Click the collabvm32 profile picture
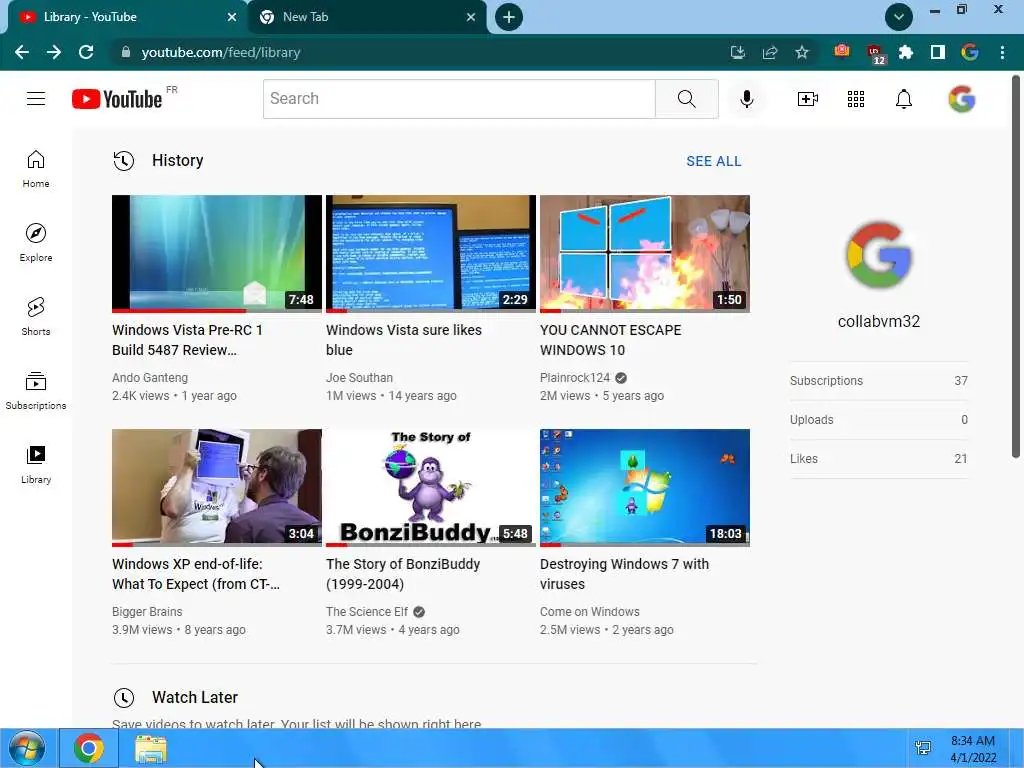1024x768 pixels. [879, 255]
